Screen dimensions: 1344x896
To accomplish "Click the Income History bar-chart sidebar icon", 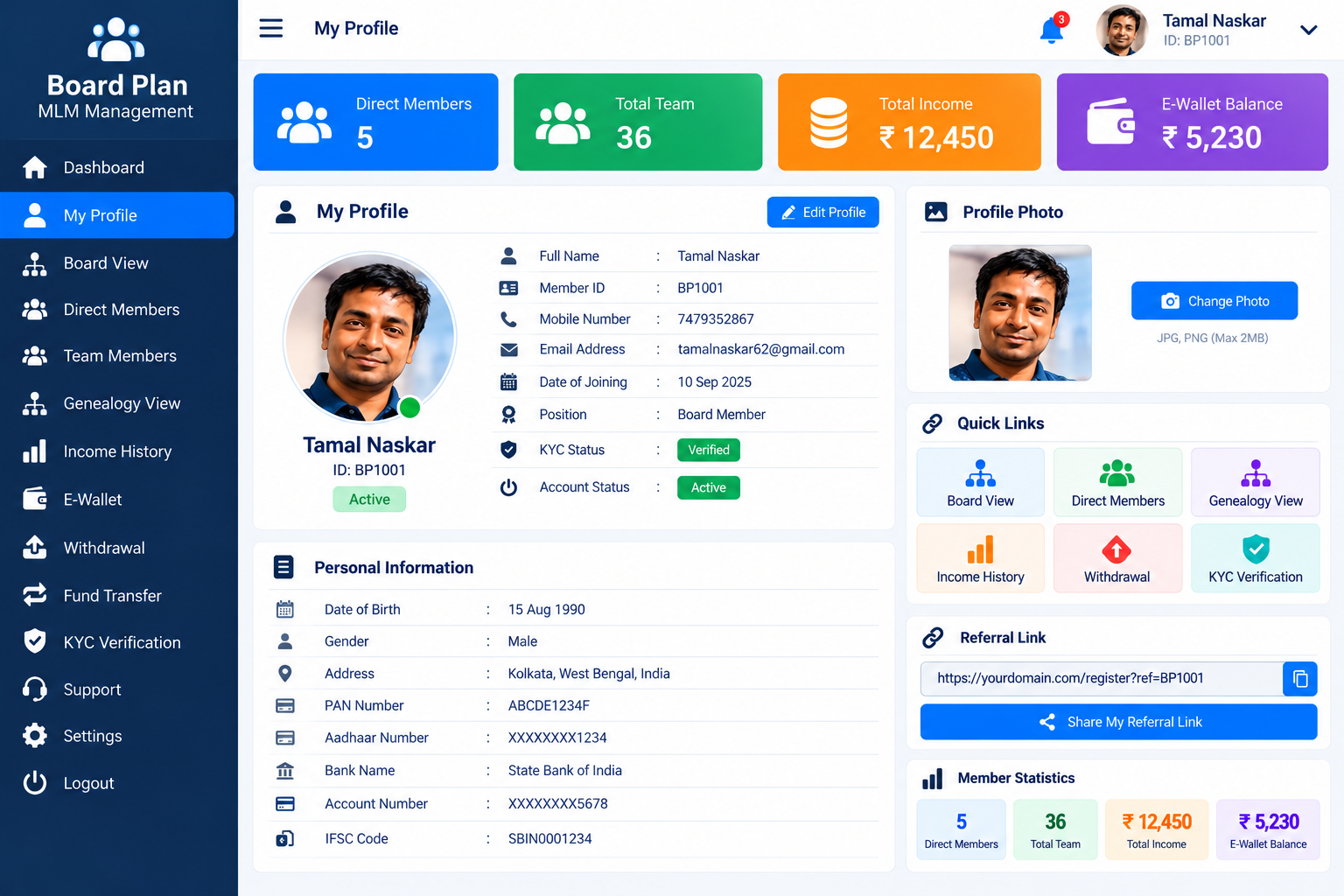I will [35, 451].
